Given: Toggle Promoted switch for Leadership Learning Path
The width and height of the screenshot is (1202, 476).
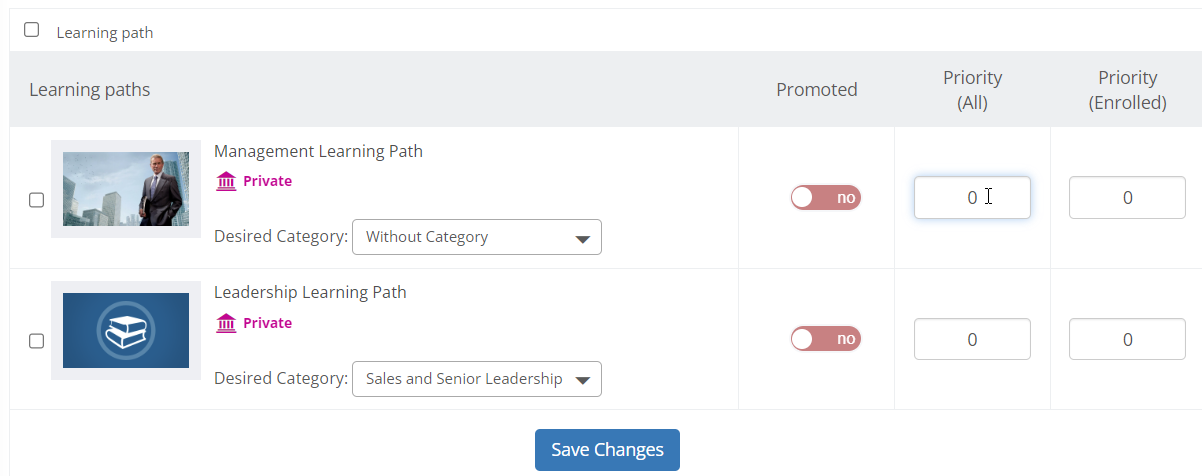Looking at the screenshot, I should click(825, 339).
